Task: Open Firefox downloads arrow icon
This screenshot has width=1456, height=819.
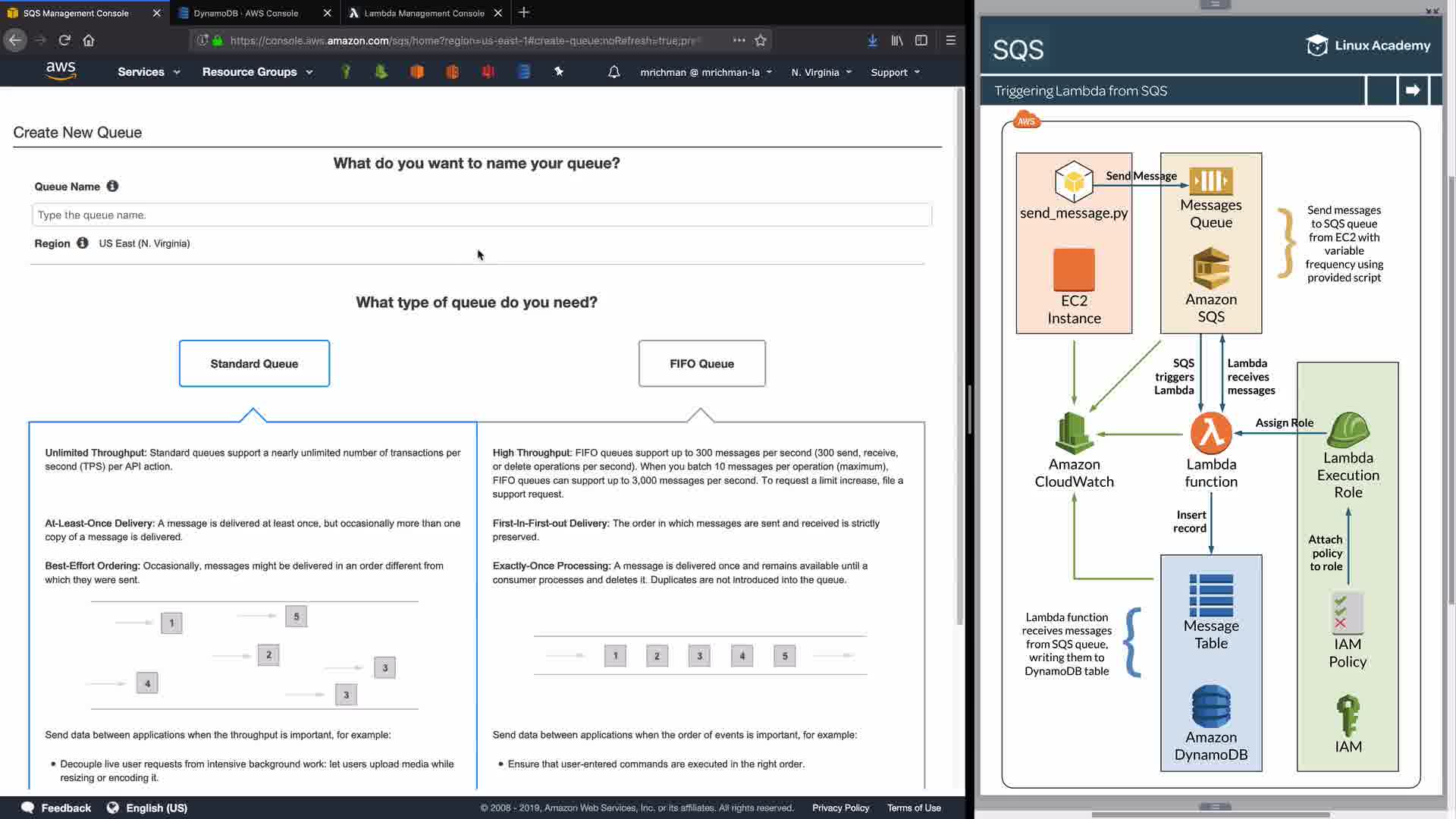Action: point(872,40)
